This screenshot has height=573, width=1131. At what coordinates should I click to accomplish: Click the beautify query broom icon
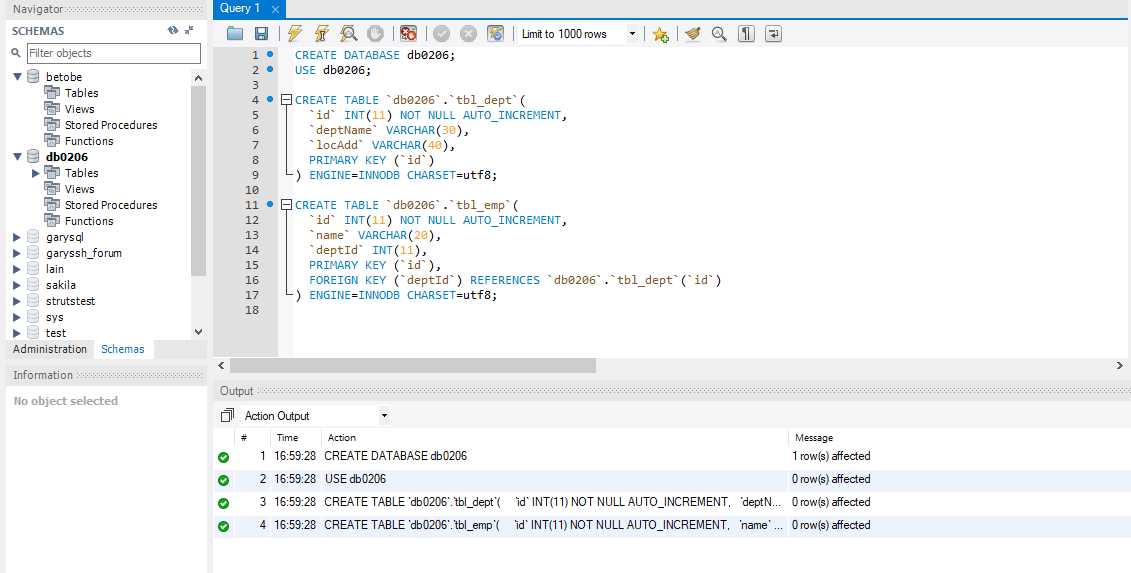tap(692, 34)
